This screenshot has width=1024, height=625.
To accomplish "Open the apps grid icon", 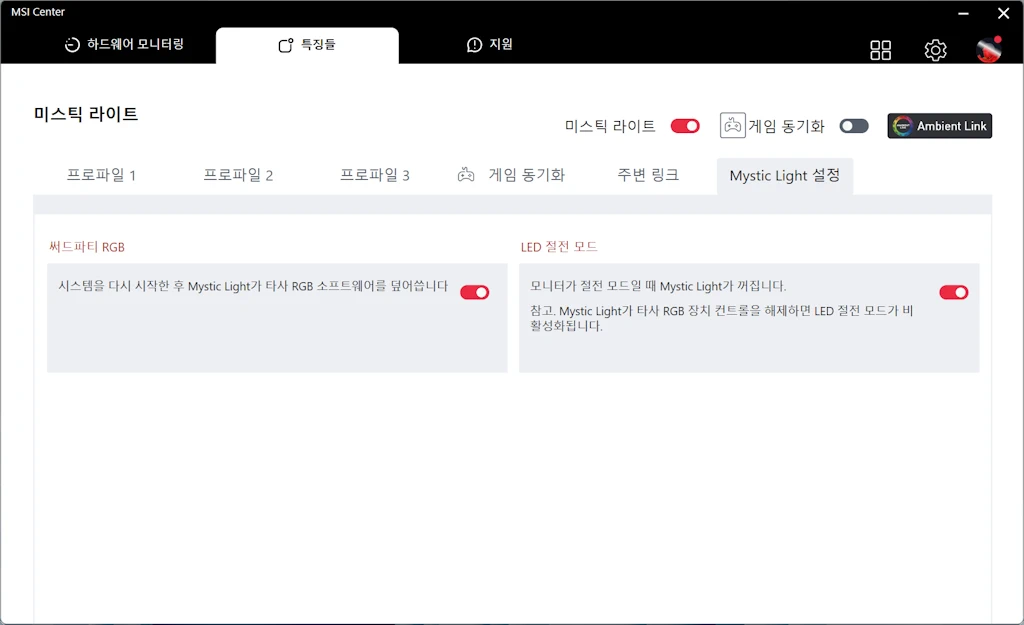I will coord(880,50).
